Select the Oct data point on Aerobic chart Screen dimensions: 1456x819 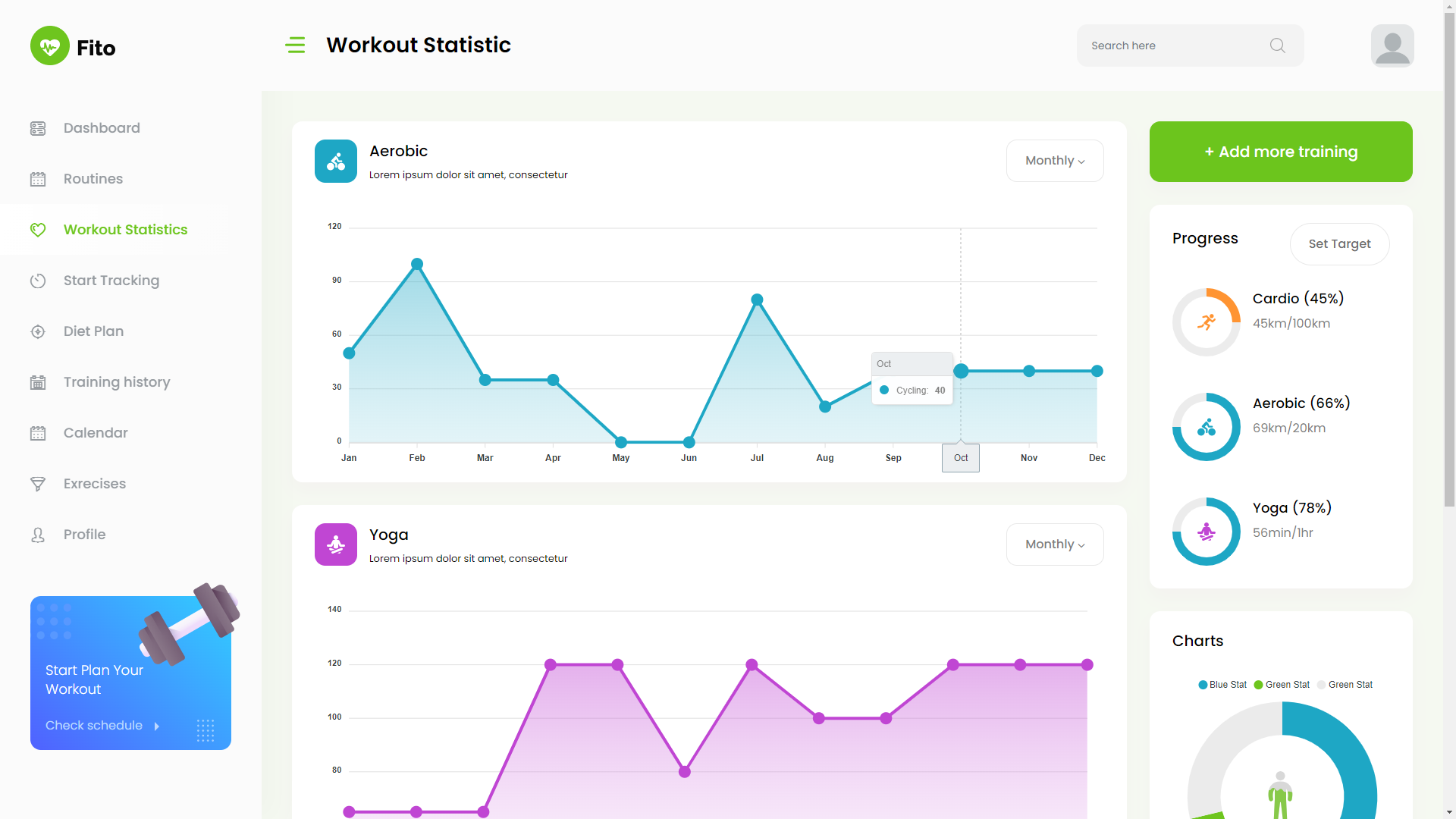pos(961,371)
